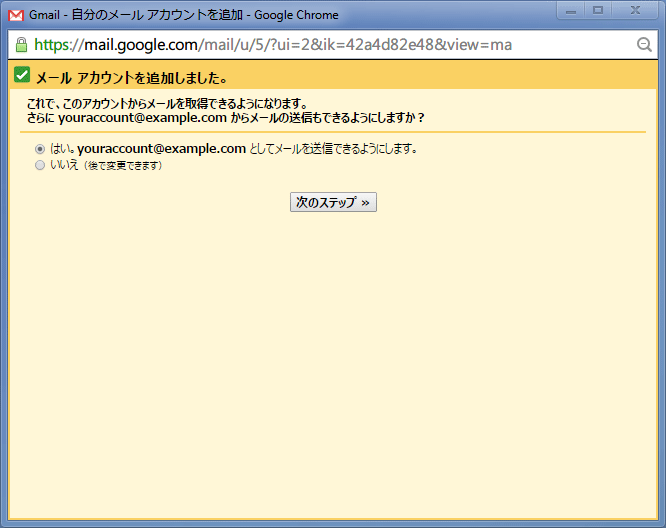This screenshot has height=528, width=666.
Task: Maximize the Gmail popup window
Action: point(599,10)
